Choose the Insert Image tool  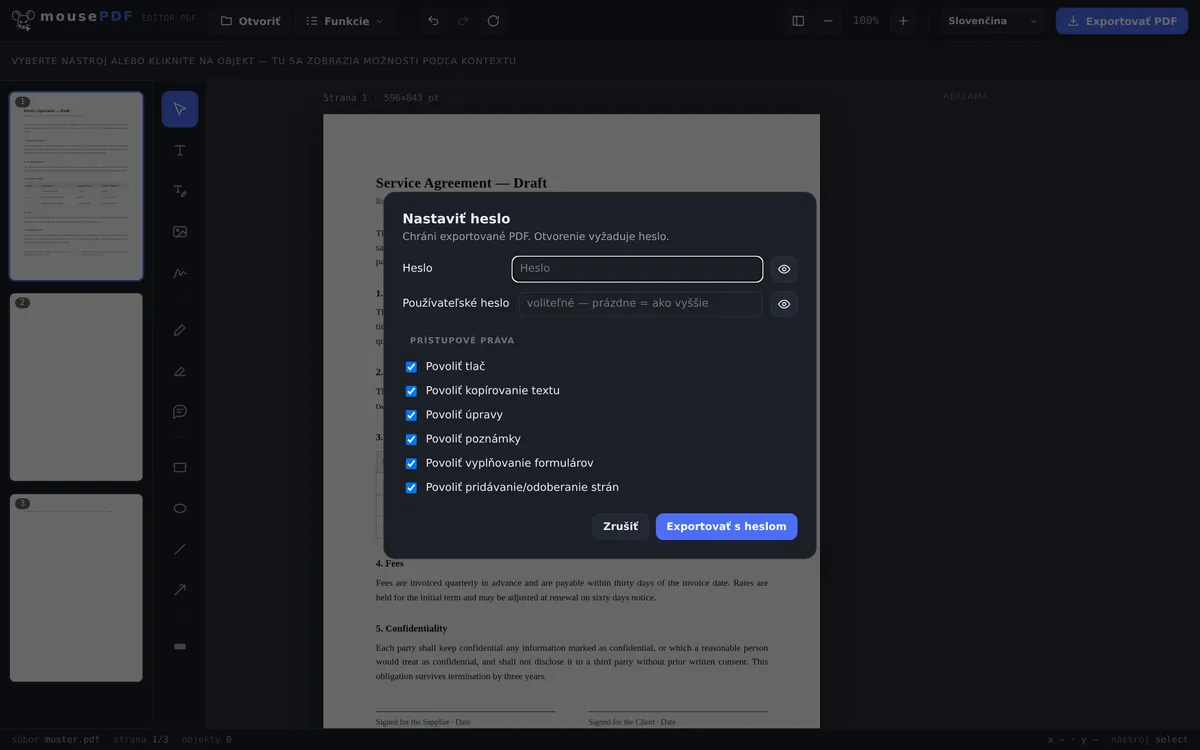(x=180, y=232)
